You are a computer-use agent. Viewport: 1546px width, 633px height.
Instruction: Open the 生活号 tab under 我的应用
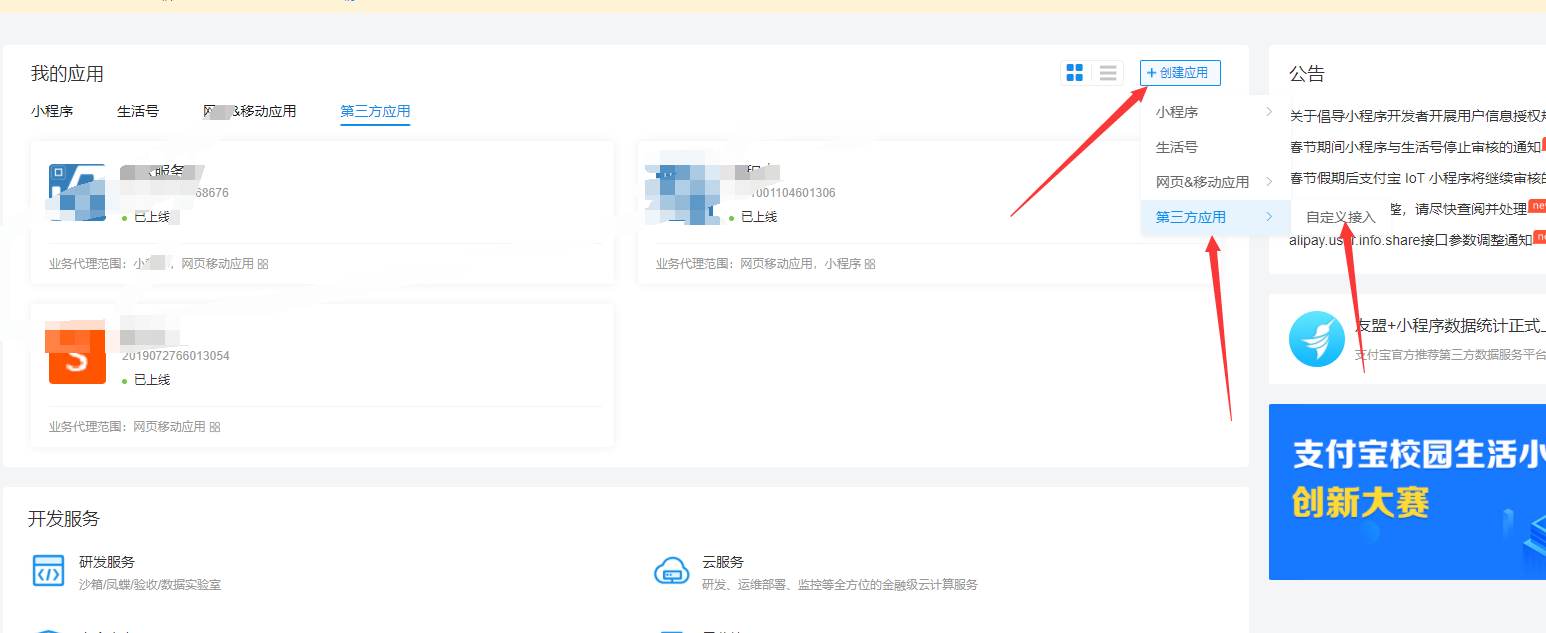(138, 111)
